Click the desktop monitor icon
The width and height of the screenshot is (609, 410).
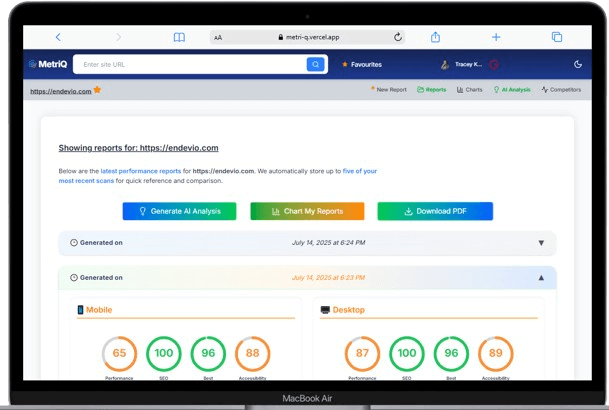tap(325, 310)
